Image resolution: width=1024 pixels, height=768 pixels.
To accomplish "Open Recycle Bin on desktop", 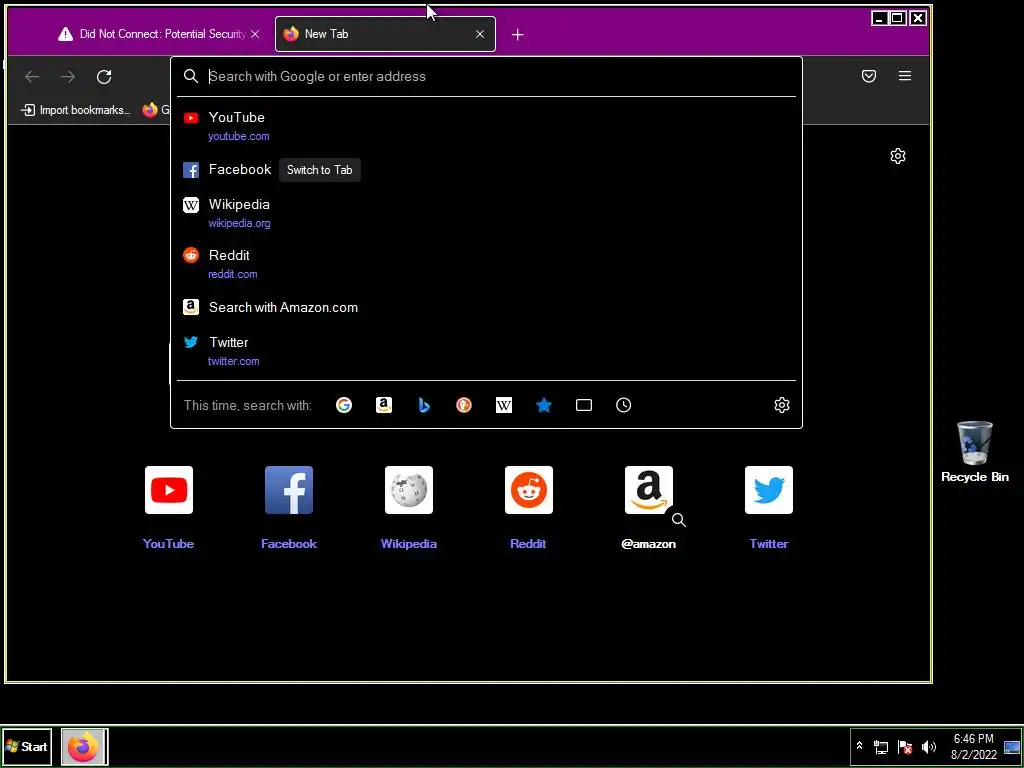I will coord(974,452).
